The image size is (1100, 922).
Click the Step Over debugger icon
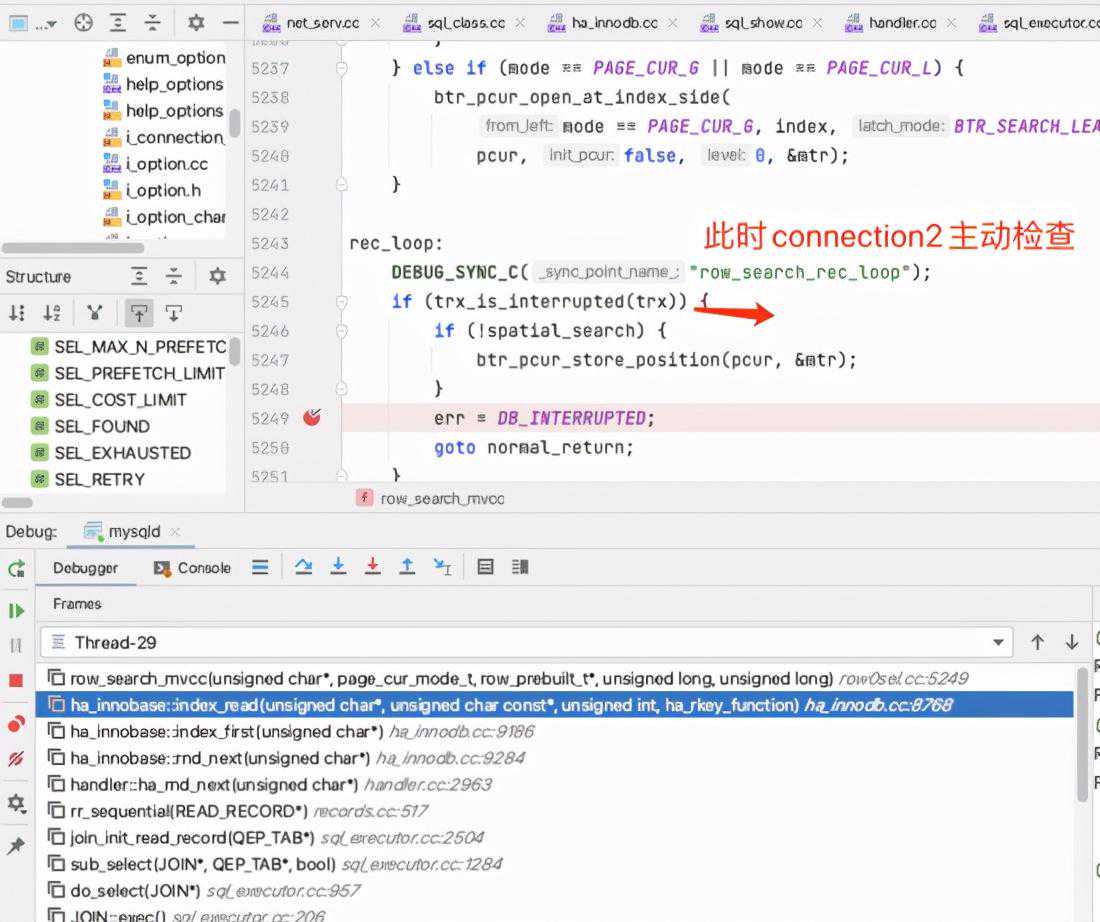click(303, 567)
